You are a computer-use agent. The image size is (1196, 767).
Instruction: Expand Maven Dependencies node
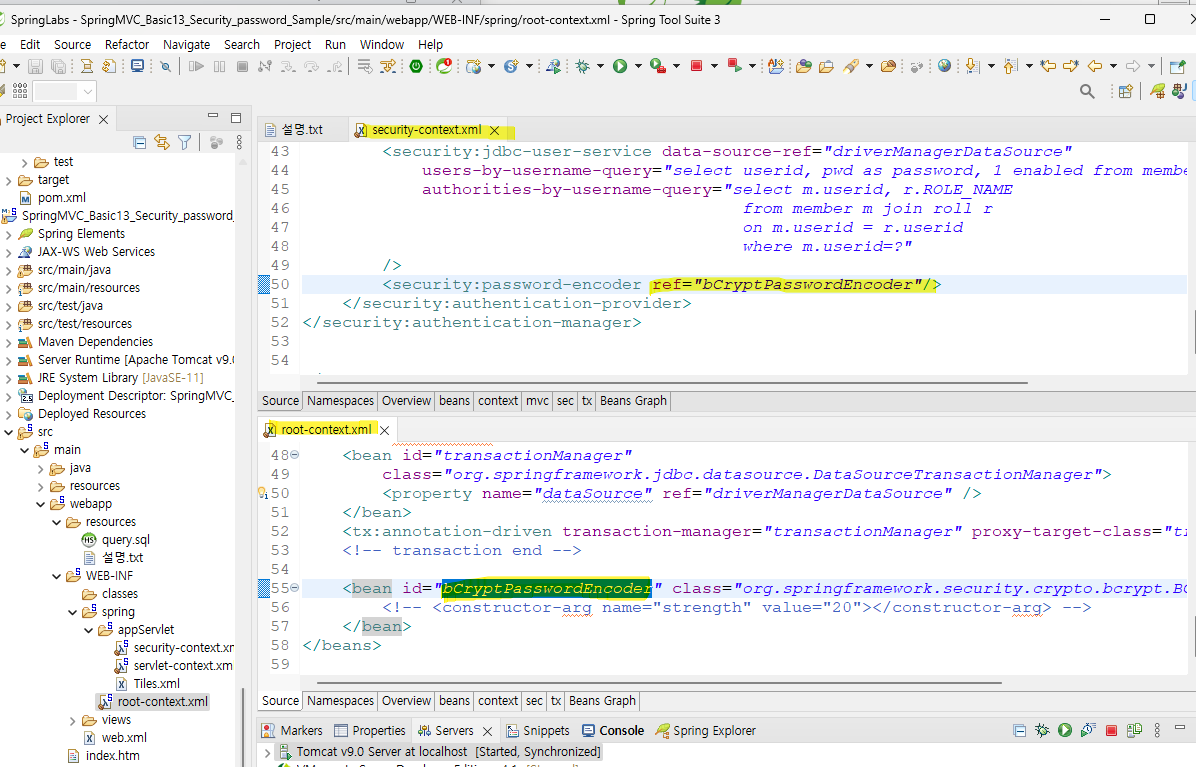pos(8,342)
